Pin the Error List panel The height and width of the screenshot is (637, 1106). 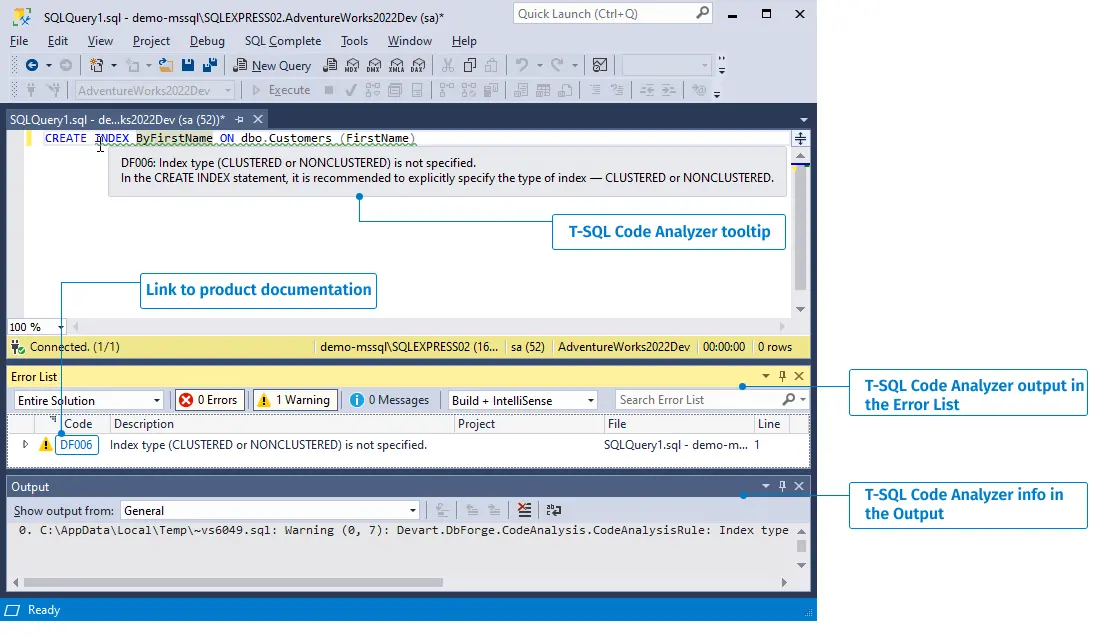tap(782, 376)
